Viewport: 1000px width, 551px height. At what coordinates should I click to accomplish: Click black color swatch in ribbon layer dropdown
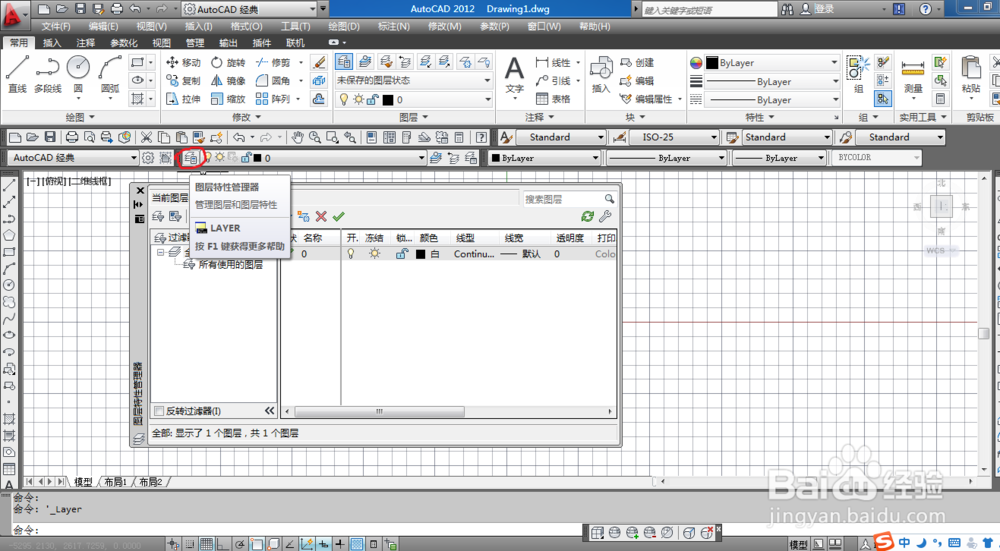click(388, 99)
